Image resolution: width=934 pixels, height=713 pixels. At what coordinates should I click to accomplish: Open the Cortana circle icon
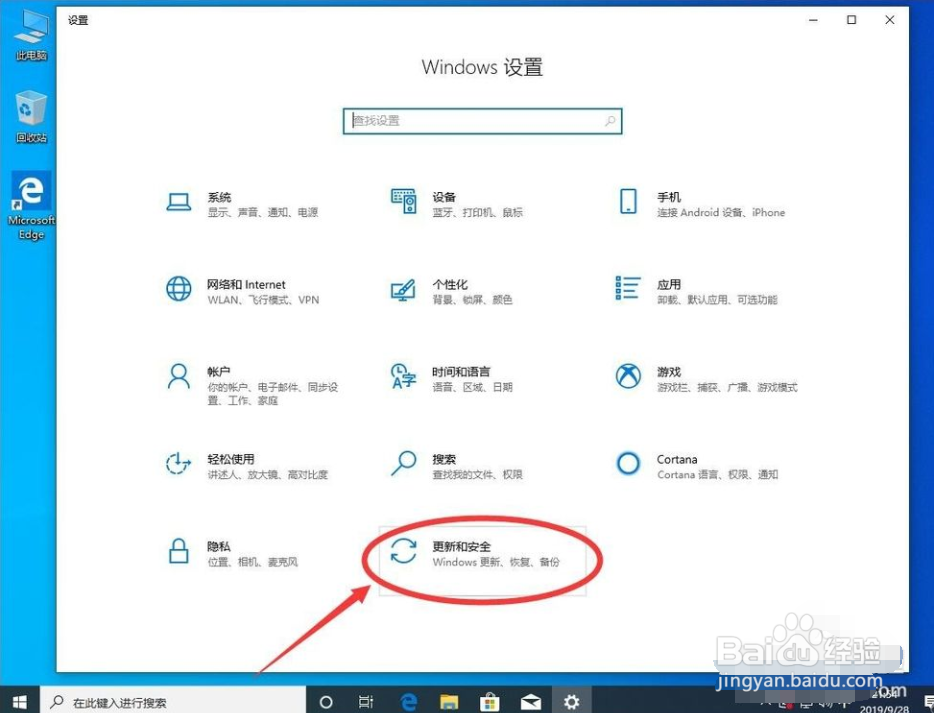click(628, 463)
